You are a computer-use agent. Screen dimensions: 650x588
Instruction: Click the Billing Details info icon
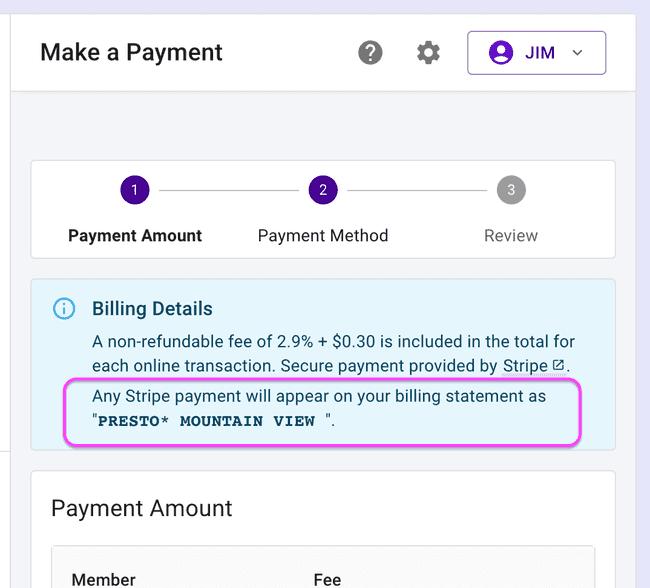tap(64, 309)
